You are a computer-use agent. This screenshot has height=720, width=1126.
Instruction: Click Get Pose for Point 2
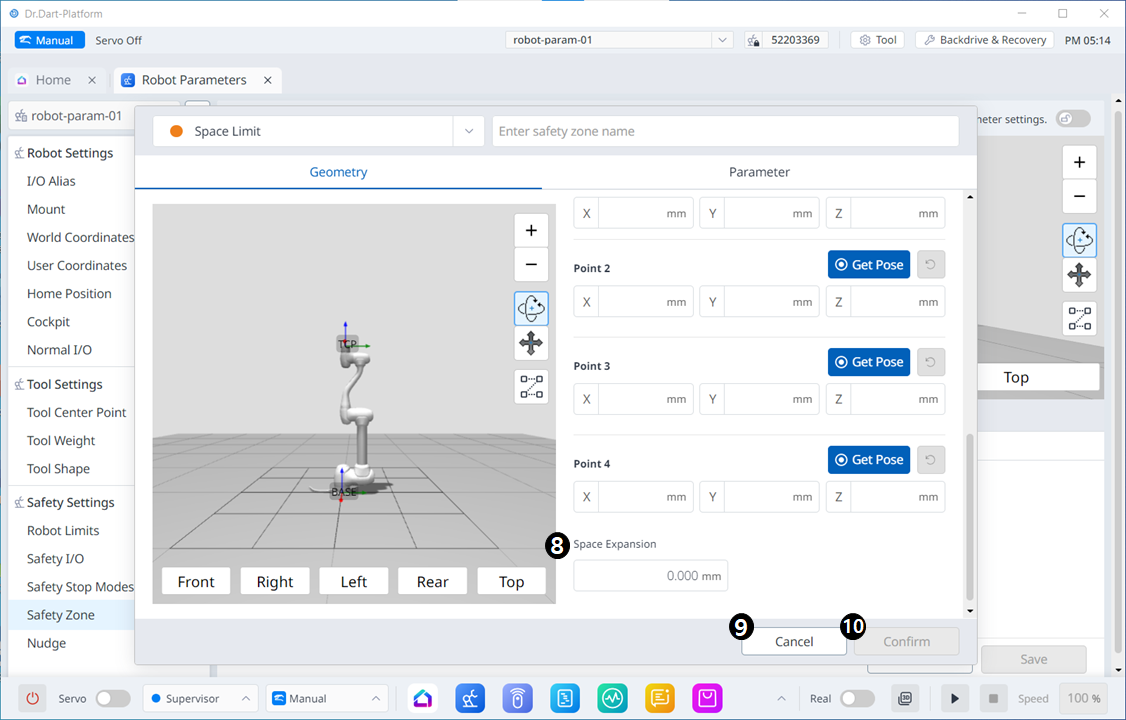click(x=868, y=265)
